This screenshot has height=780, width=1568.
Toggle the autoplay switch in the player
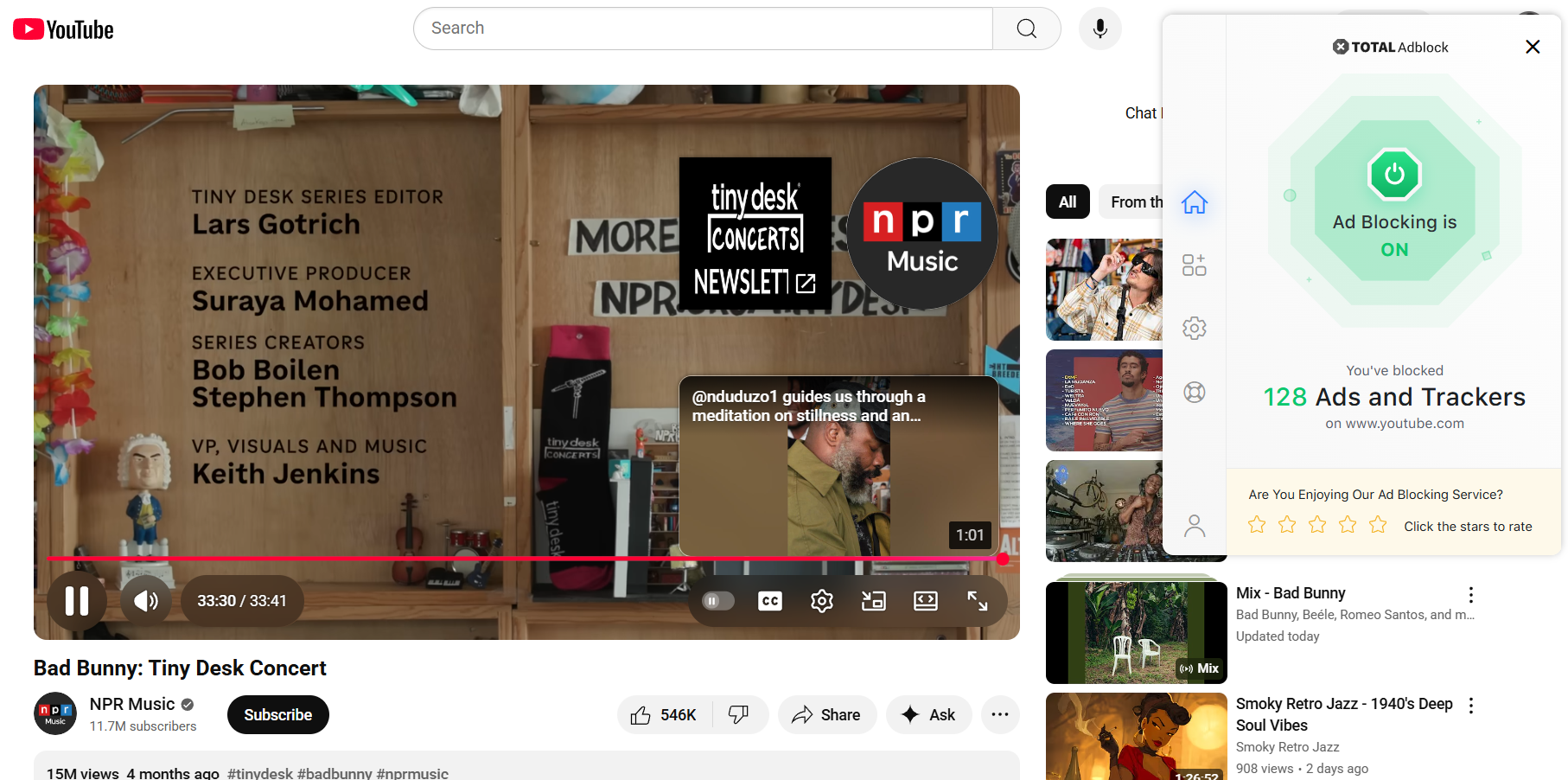point(717,600)
